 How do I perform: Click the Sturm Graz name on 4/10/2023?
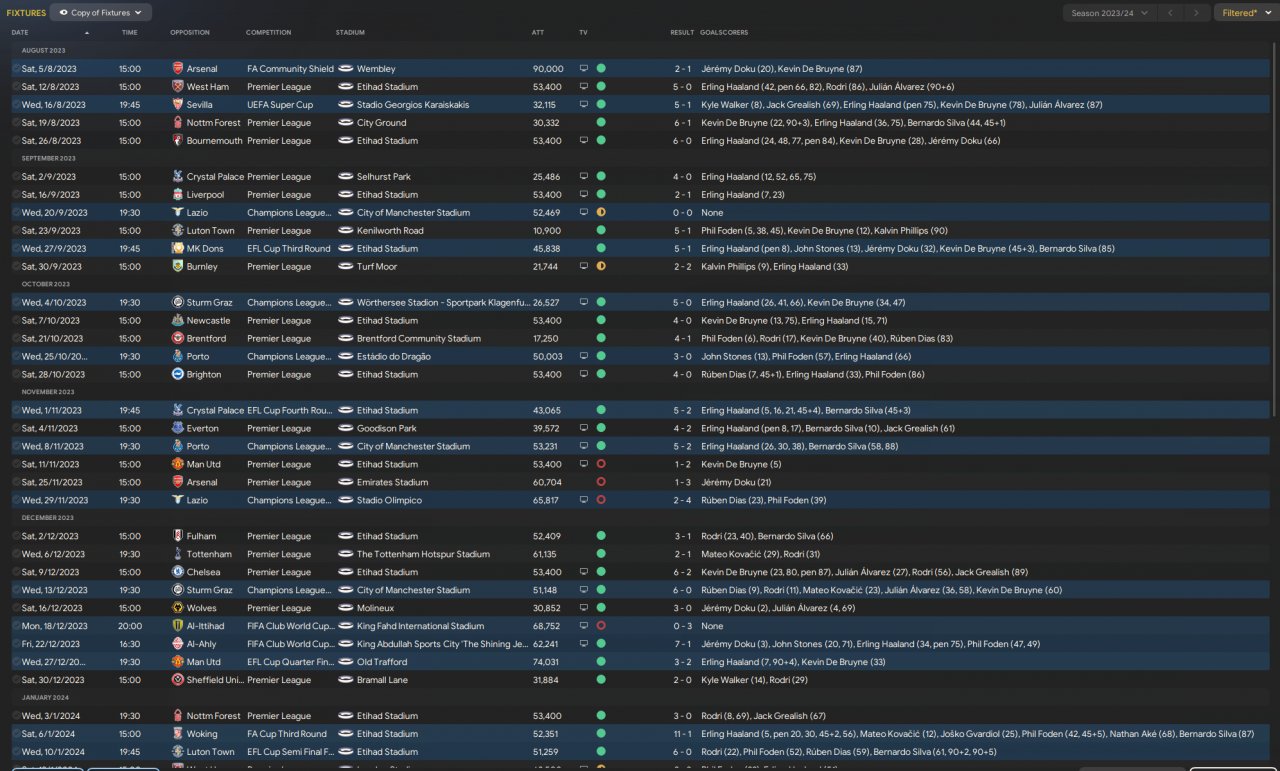(211, 303)
